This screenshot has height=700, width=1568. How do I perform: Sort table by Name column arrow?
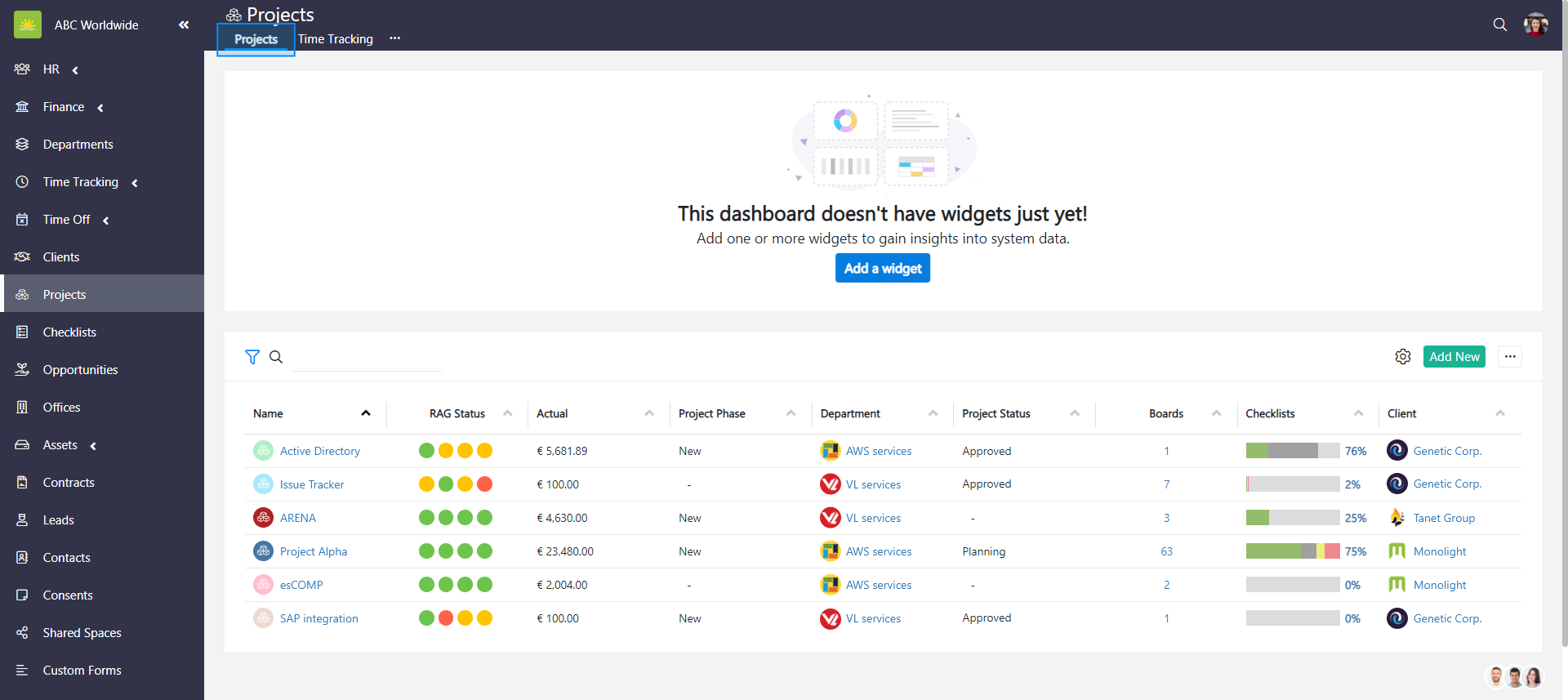coord(366,413)
